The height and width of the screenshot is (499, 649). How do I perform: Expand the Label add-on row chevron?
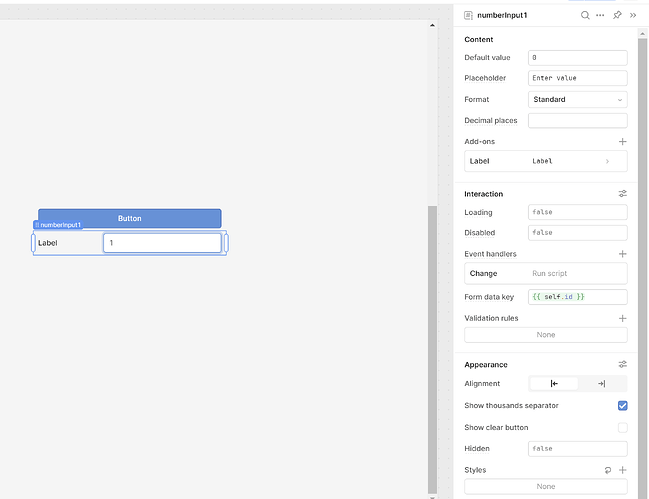pyautogui.click(x=607, y=161)
